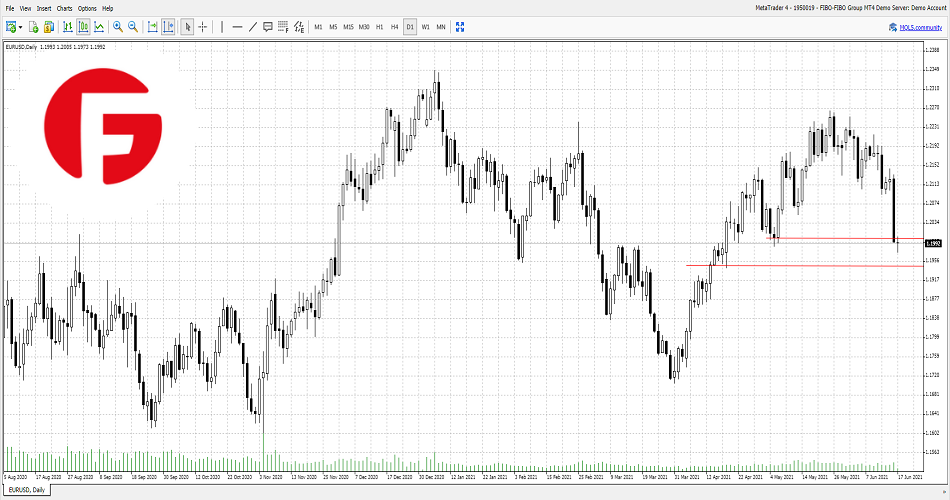Switch chart to bar chart mode
Screen dimensions: 950x500
(x=68, y=27)
